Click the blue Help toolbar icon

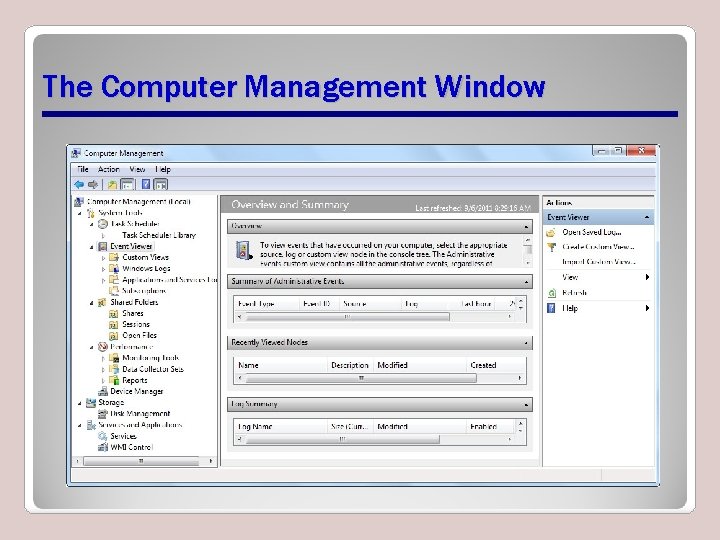click(x=146, y=184)
